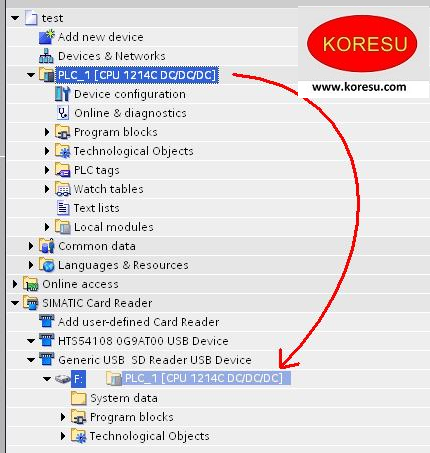Viewport: 430px width, 453px height.
Task: Collapse the PLC_1 project tree node
Action: pyautogui.click(x=31, y=75)
